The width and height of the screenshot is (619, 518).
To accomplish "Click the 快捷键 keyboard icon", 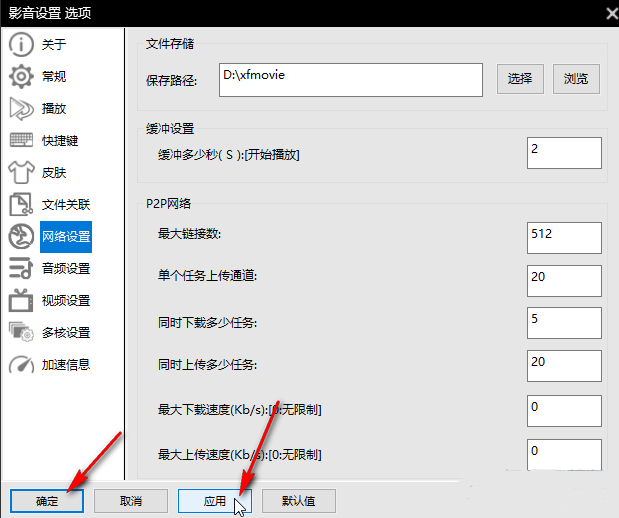I will [x=21, y=140].
